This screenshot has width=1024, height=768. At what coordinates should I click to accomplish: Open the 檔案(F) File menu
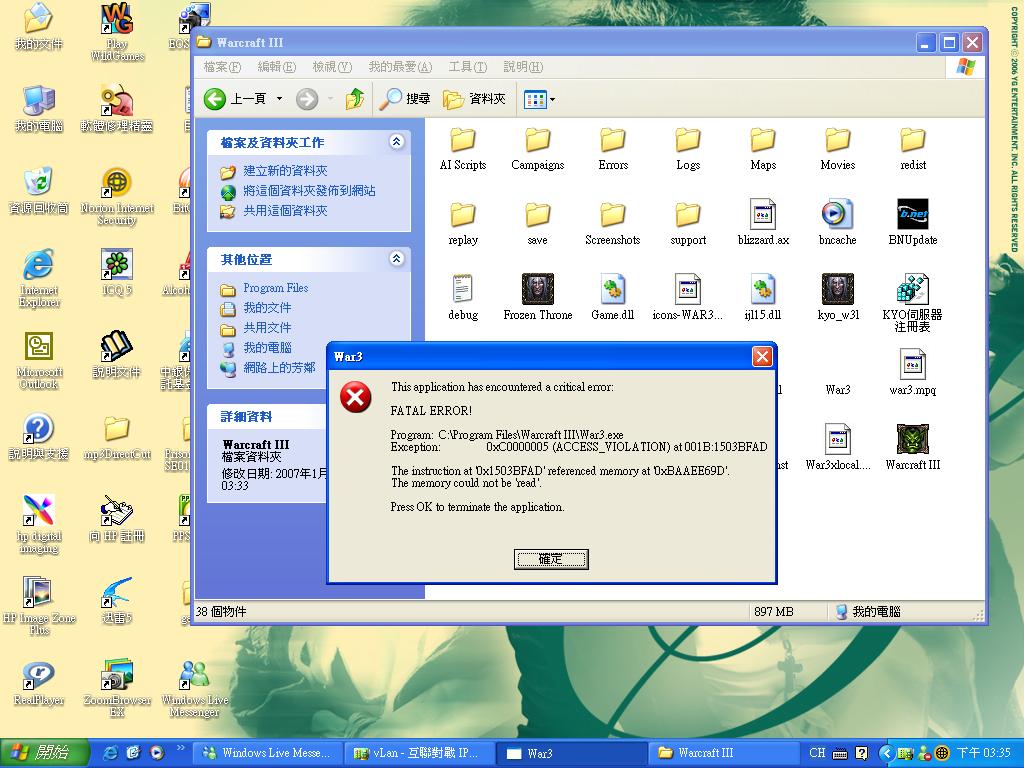(222, 67)
